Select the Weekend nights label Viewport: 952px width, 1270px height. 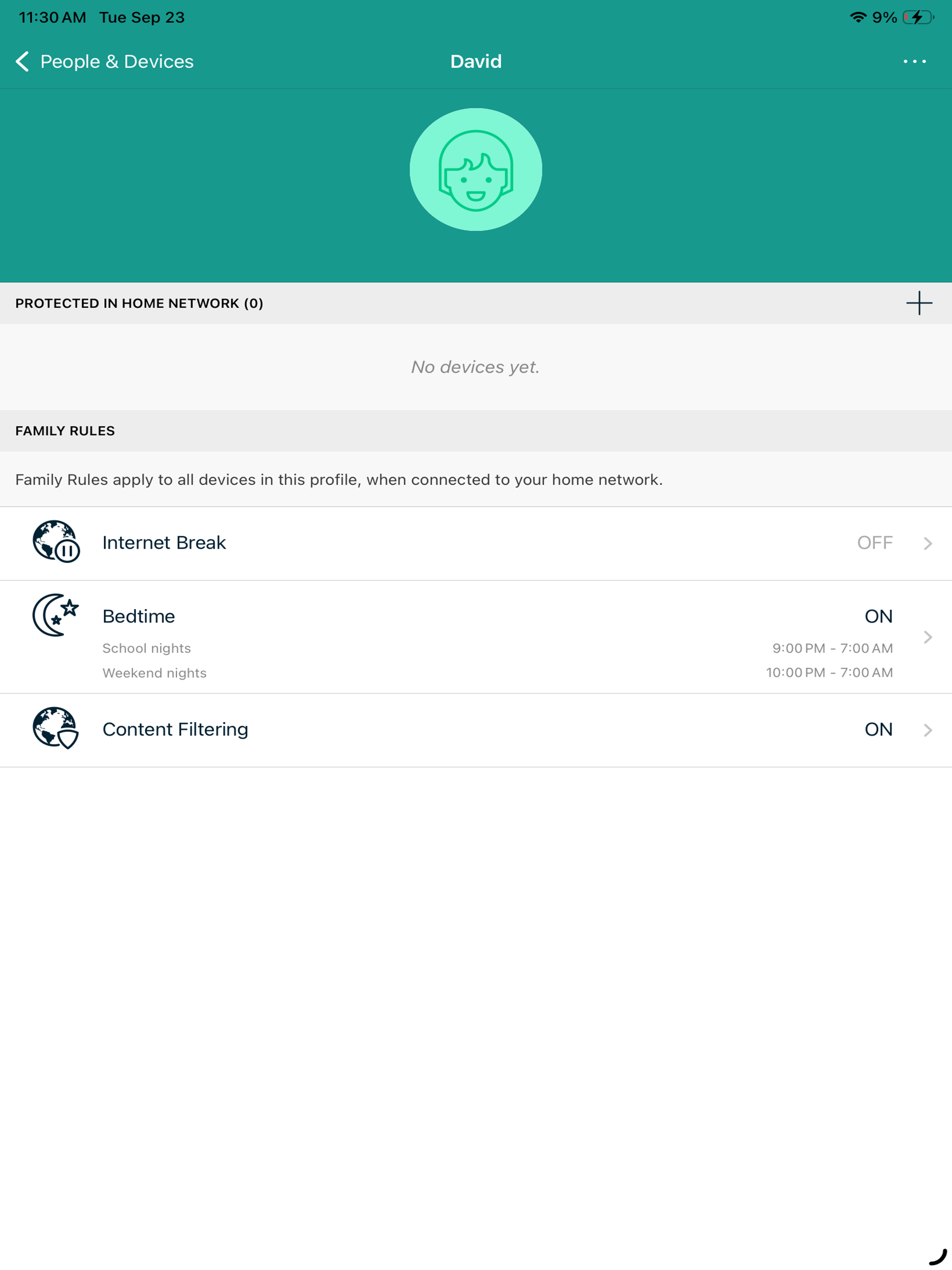(155, 673)
